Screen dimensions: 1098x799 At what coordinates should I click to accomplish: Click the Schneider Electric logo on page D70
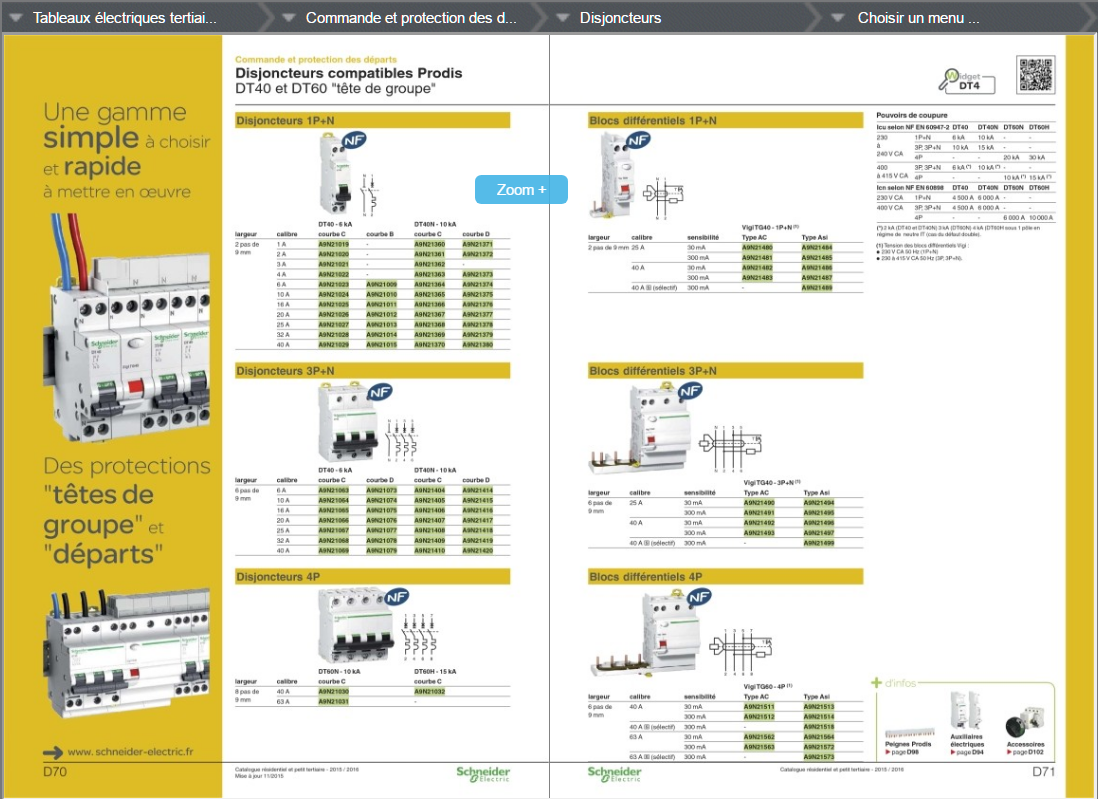click(x=483, y=774)
